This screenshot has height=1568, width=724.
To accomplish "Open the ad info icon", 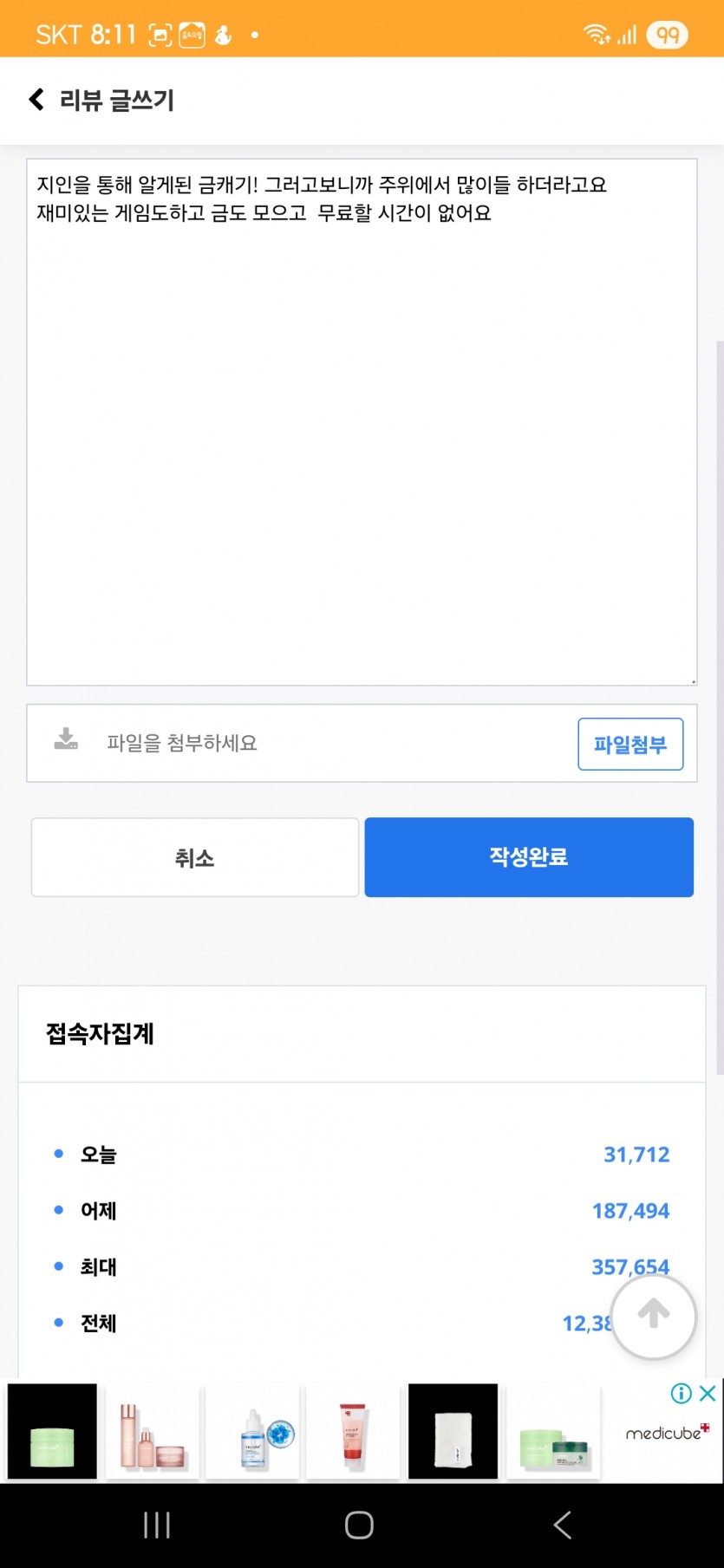I will (682, 1393).
